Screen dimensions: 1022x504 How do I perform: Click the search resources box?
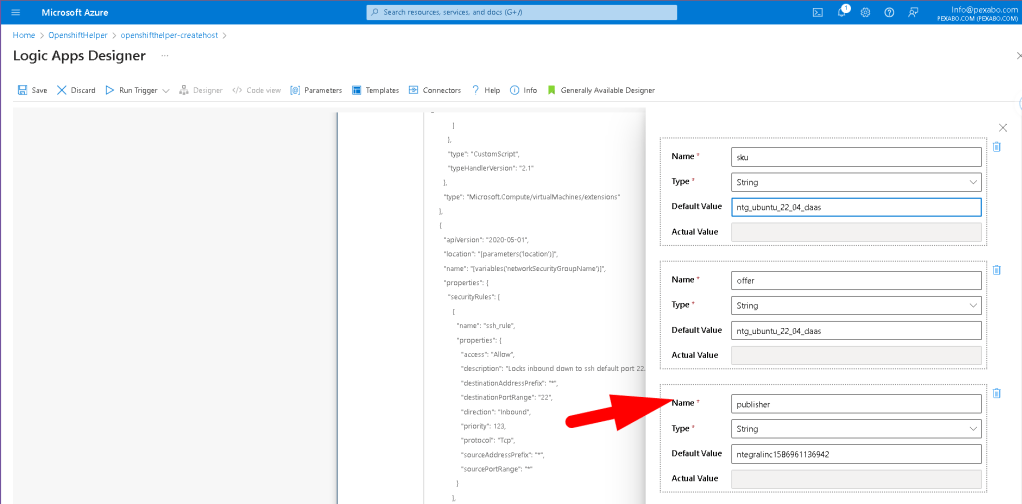(x=521, y=12)
